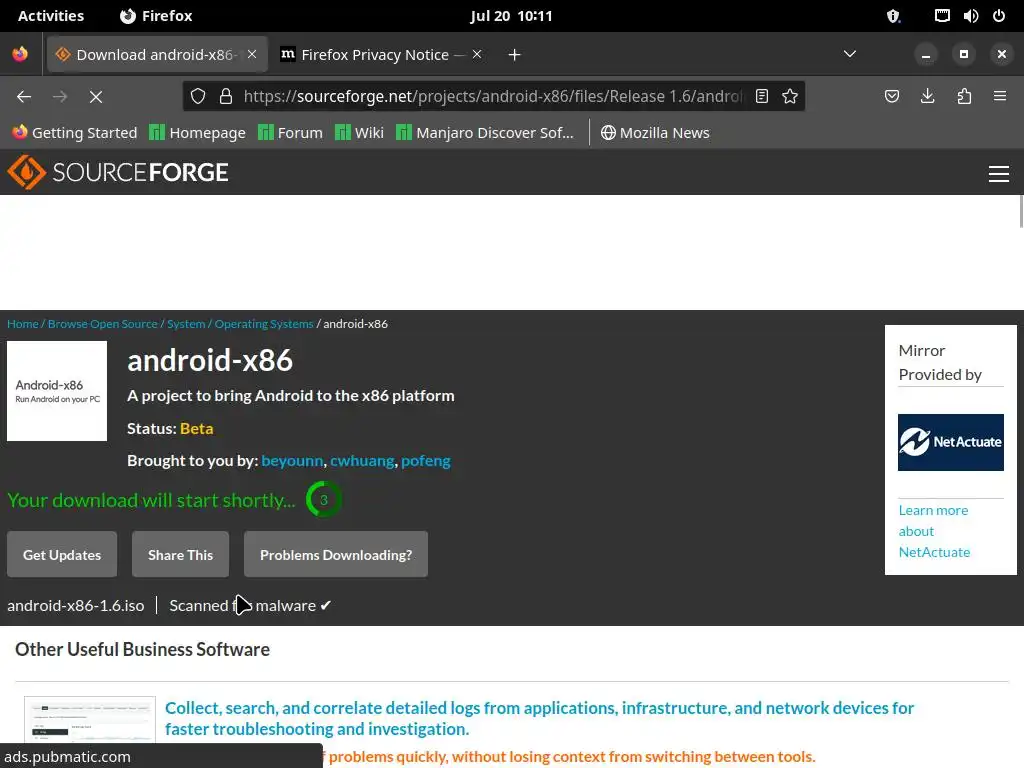Open cwhuang's profile link
The image size is (1024, 768).
(362, 461)
